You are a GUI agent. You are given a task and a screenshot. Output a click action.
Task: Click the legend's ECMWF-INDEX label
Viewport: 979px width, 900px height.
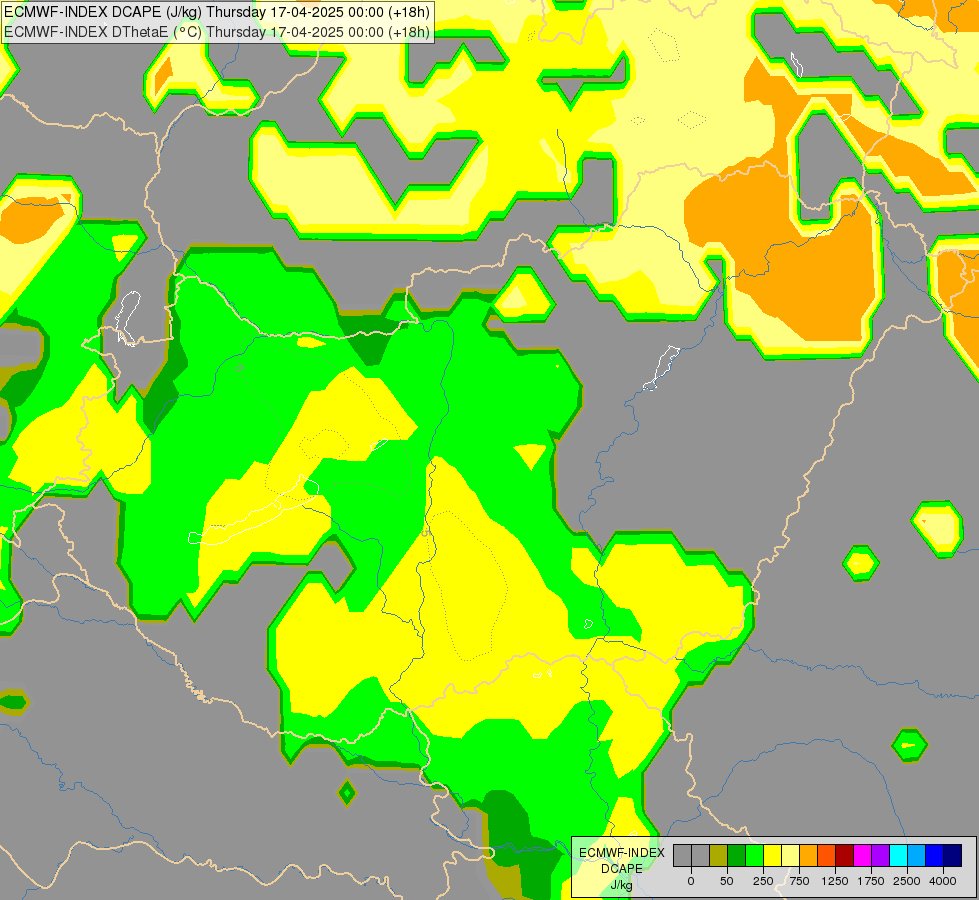pyautogui.click(x=622, y=853)
